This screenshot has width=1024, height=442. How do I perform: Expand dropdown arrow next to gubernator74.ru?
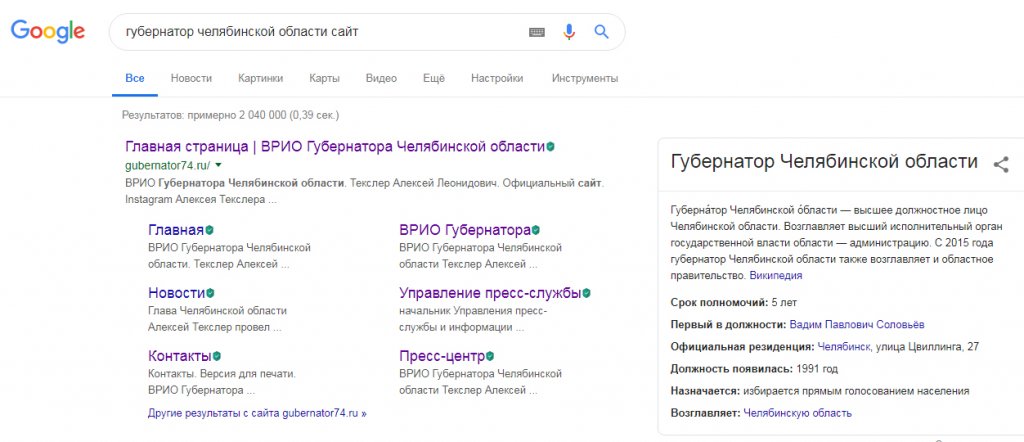click(218, 165)
